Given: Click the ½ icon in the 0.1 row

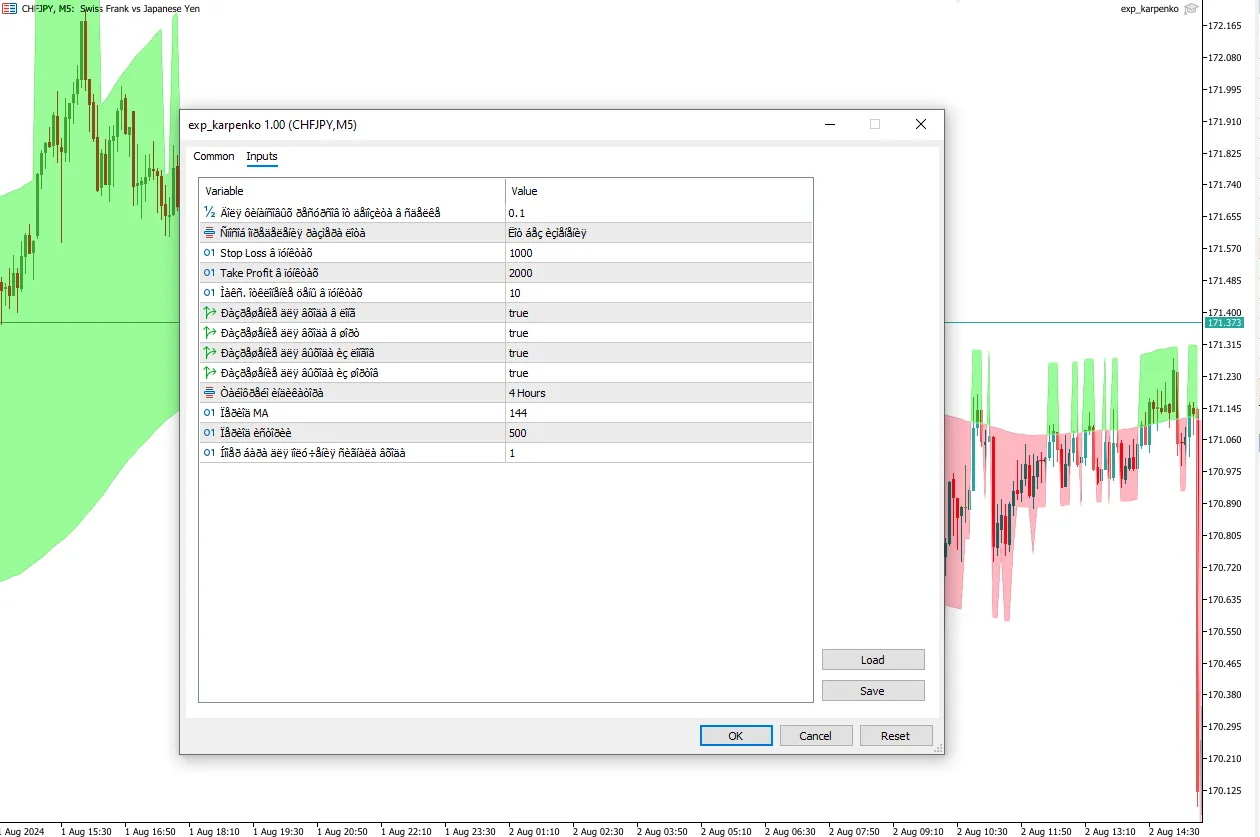Looking at the screenshot, I should click(210, 213).
